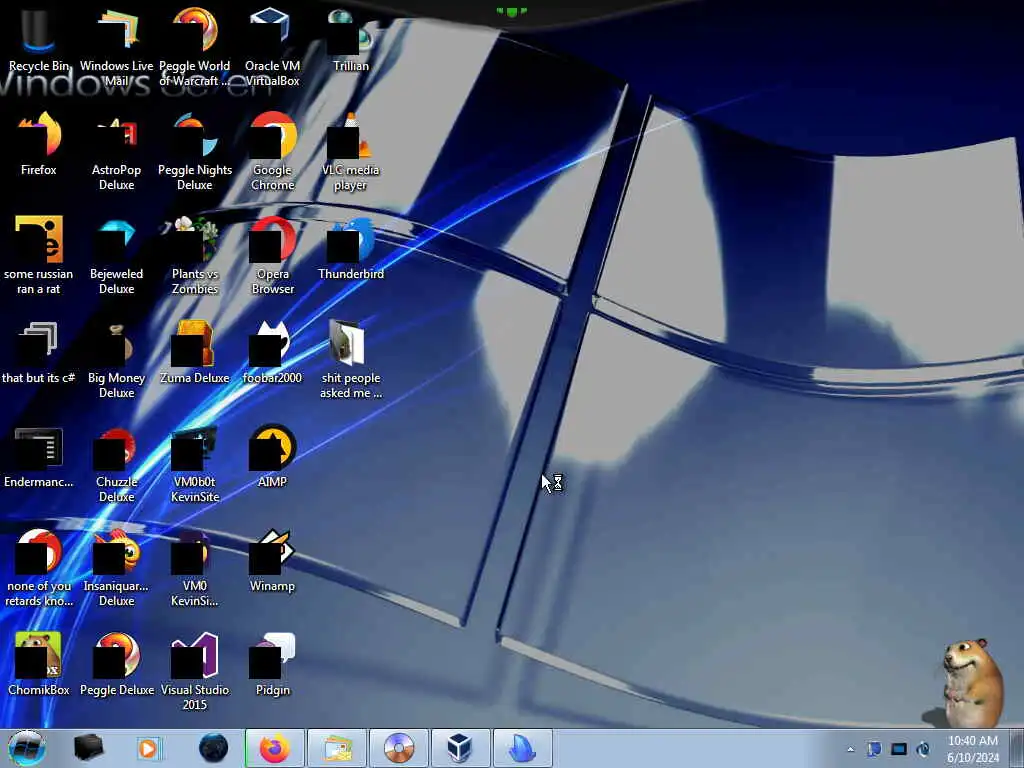Select the Insaniquar... Deluxe desktop shortcut
The image size is (1024, 768).
click(x=116, y=568)
